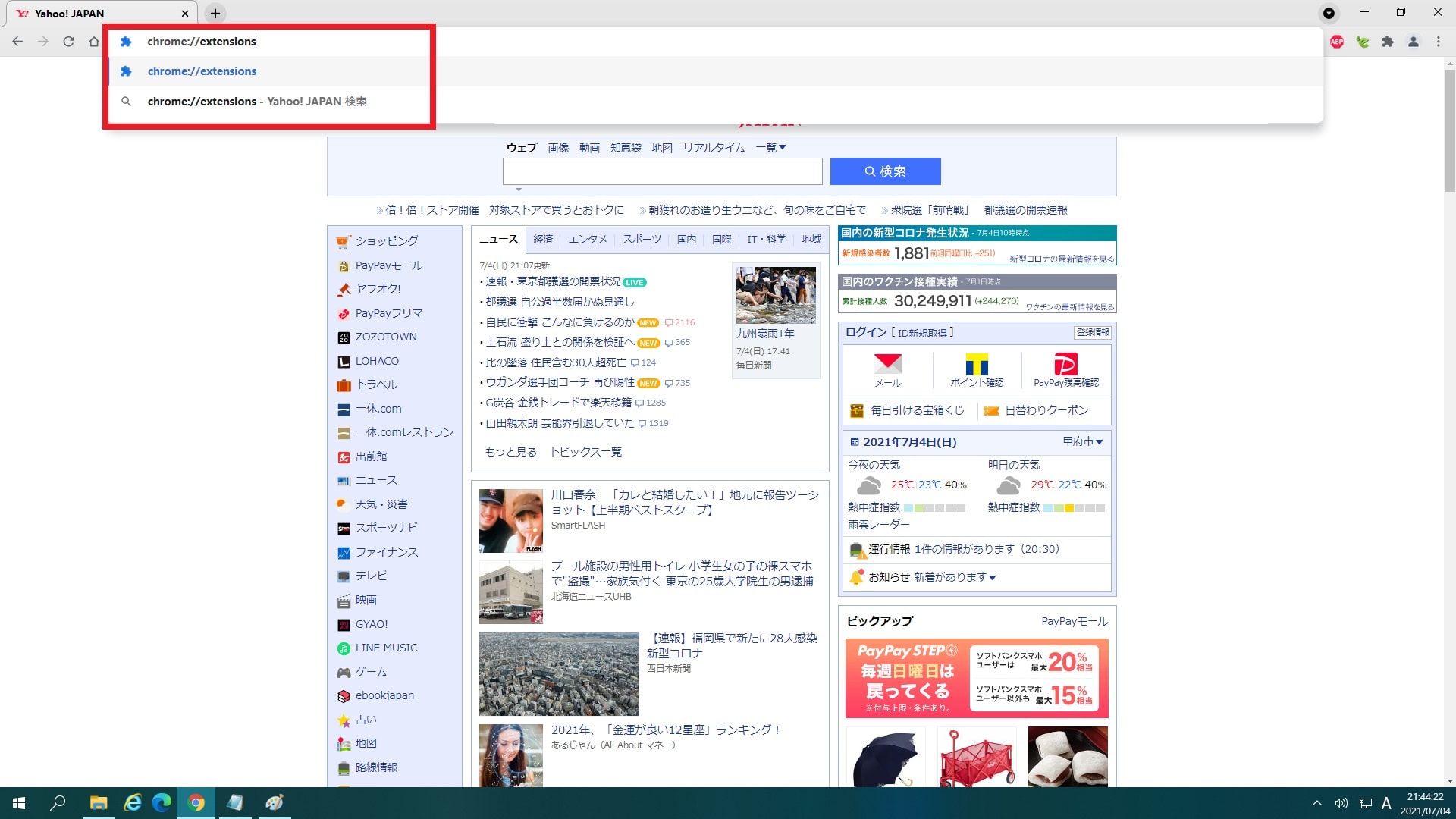Open トラベル in the sidebar

[x=376, y=384]
